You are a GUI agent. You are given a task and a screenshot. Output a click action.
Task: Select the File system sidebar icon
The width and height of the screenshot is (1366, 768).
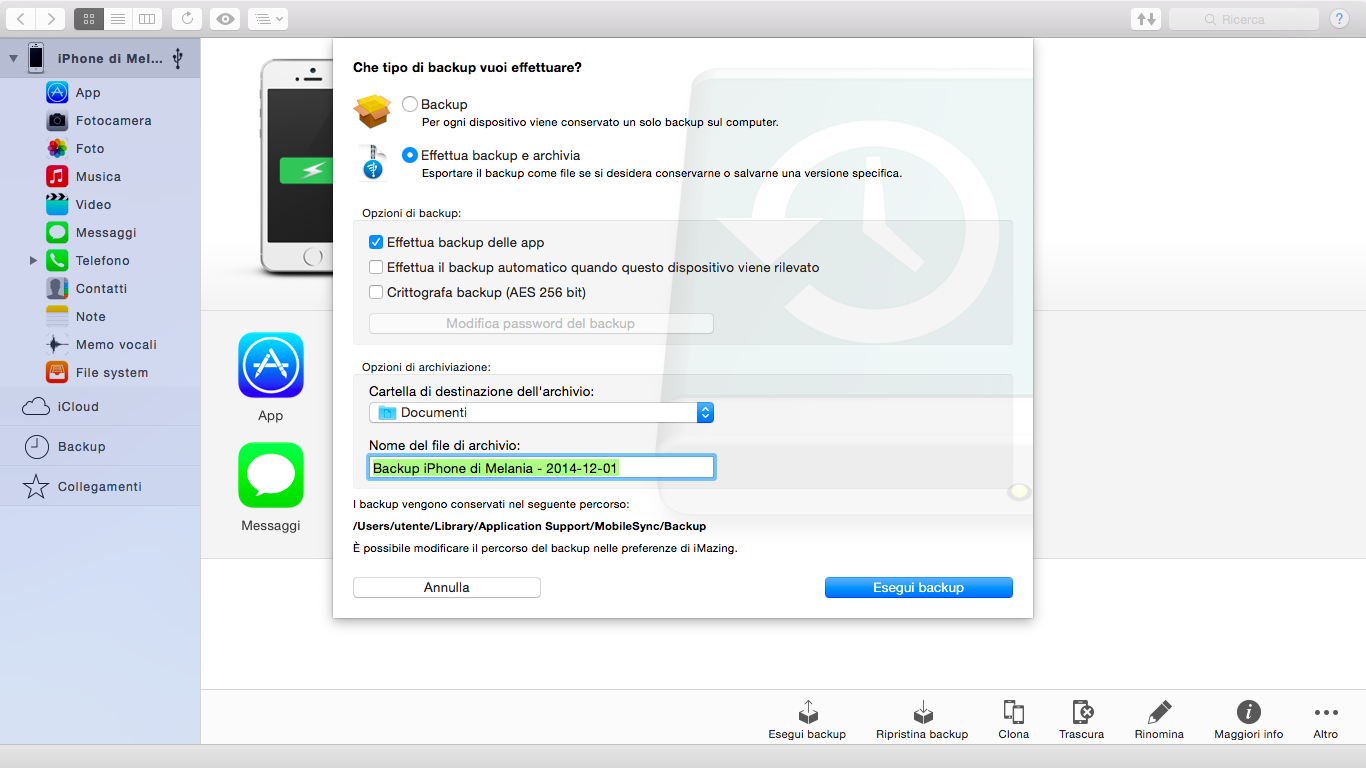[x=57, y=373]
